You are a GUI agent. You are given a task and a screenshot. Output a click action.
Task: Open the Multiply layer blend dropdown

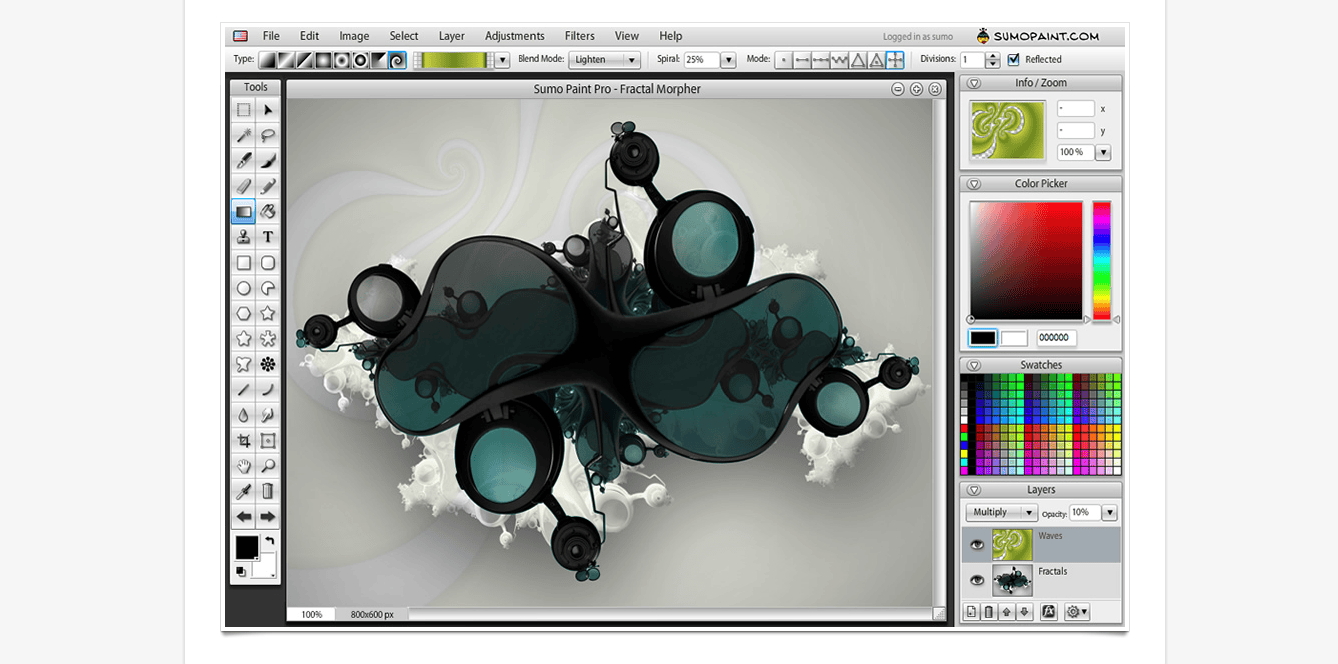pos(1002,512)
